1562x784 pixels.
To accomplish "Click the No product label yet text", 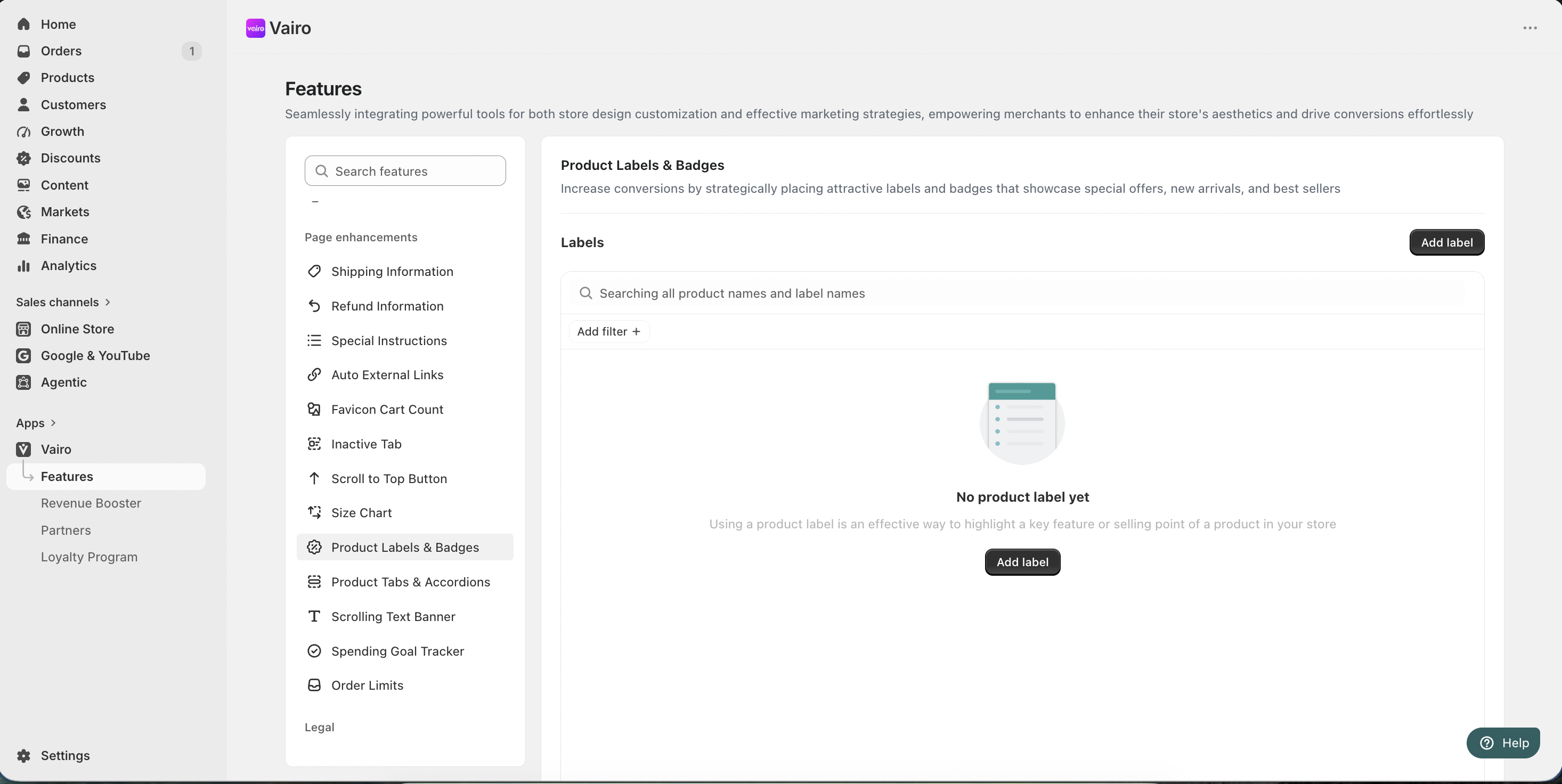I will coord(1022,497).
